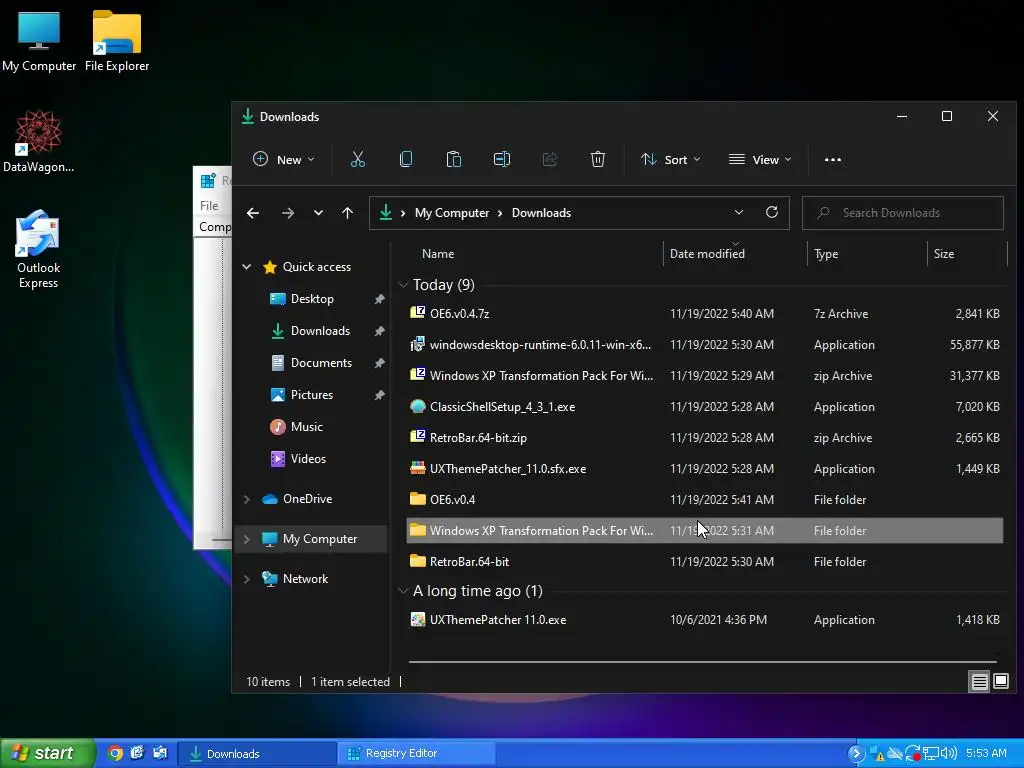Open the File menu in Registry Editor window
The height and width of the screenshot is (768, 1024).
pos(209,206)
